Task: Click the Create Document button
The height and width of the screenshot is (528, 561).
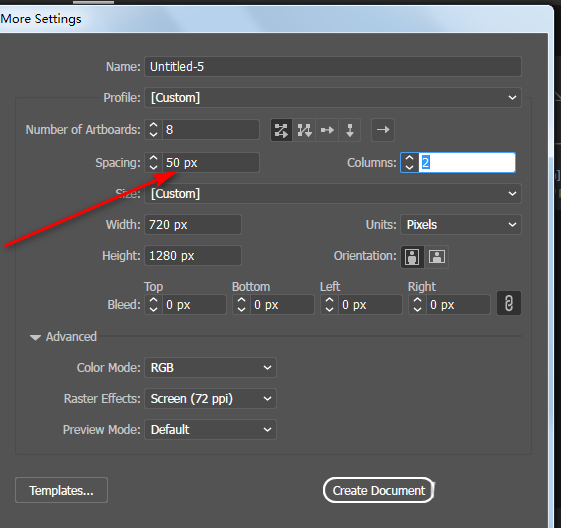Action: click(379, 490)
